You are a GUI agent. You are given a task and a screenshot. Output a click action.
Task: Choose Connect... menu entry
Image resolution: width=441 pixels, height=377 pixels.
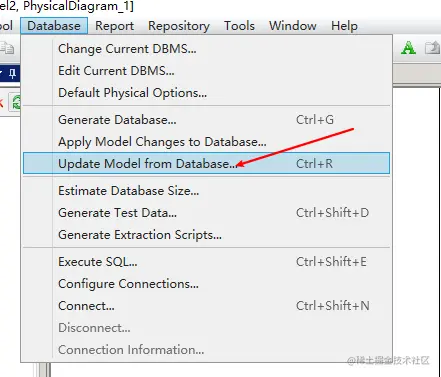(x=206, y=306)
